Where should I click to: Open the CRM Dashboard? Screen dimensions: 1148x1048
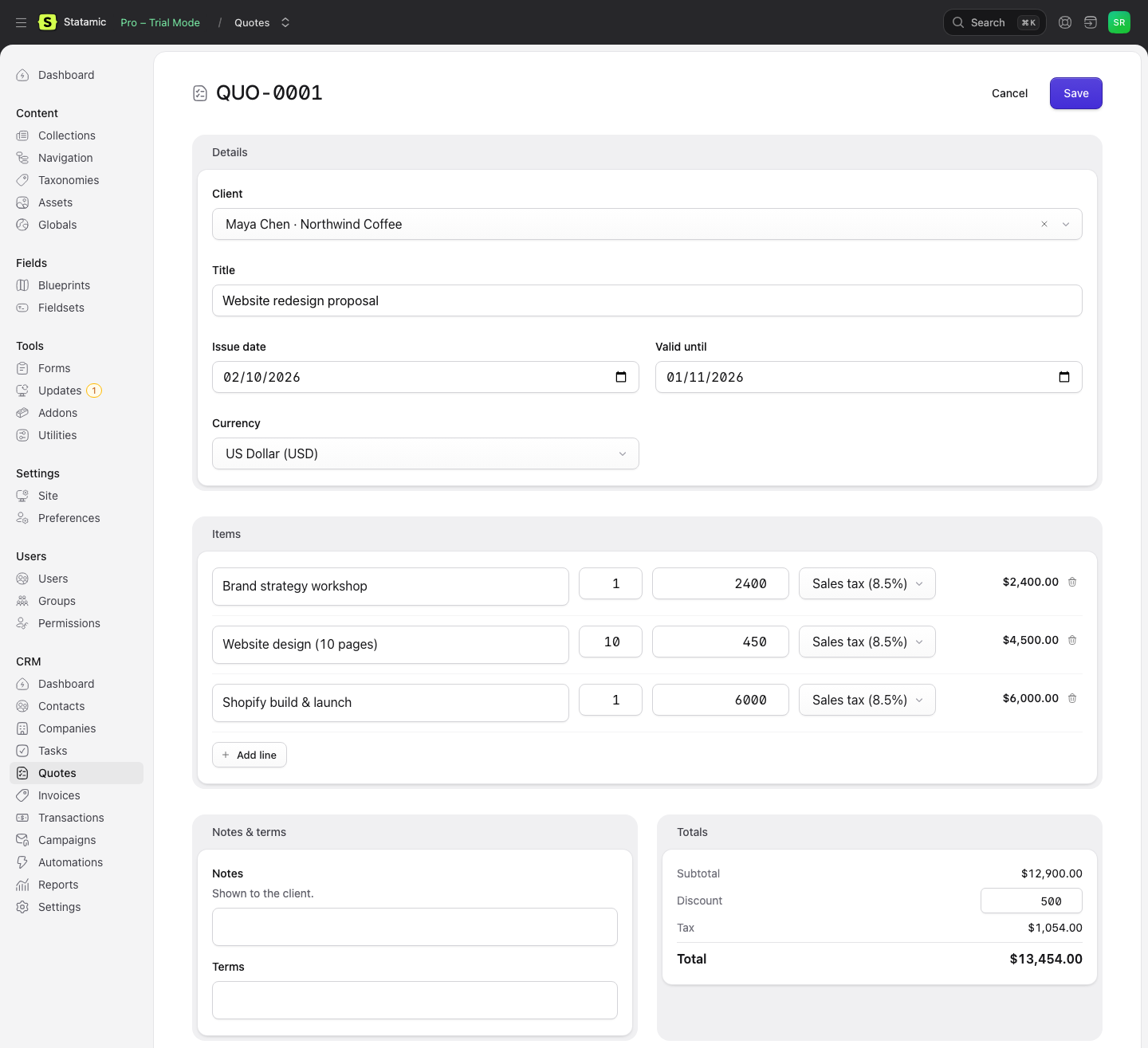point(66,684)
